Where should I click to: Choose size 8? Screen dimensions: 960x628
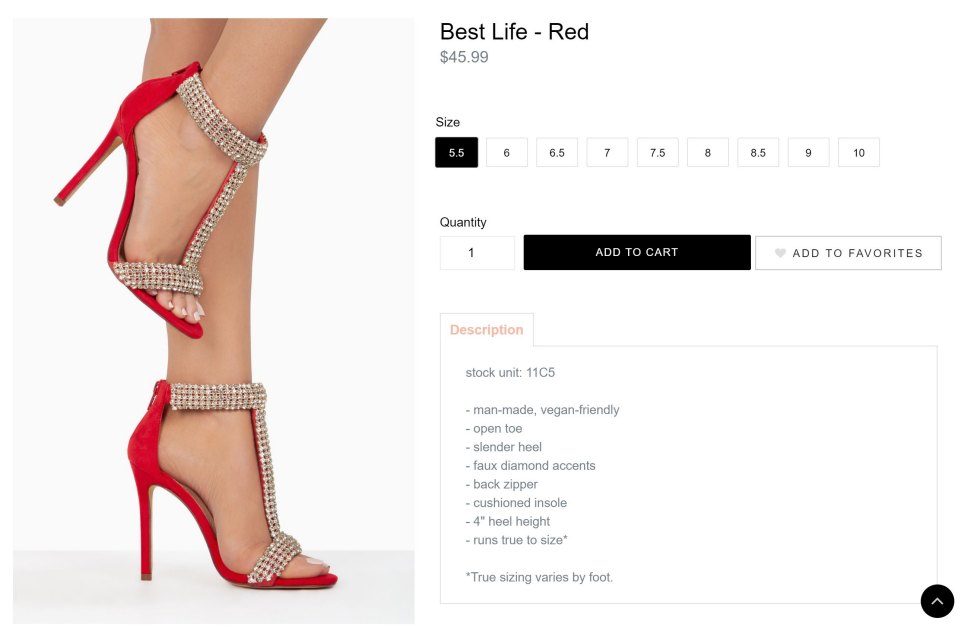(708, 152)
